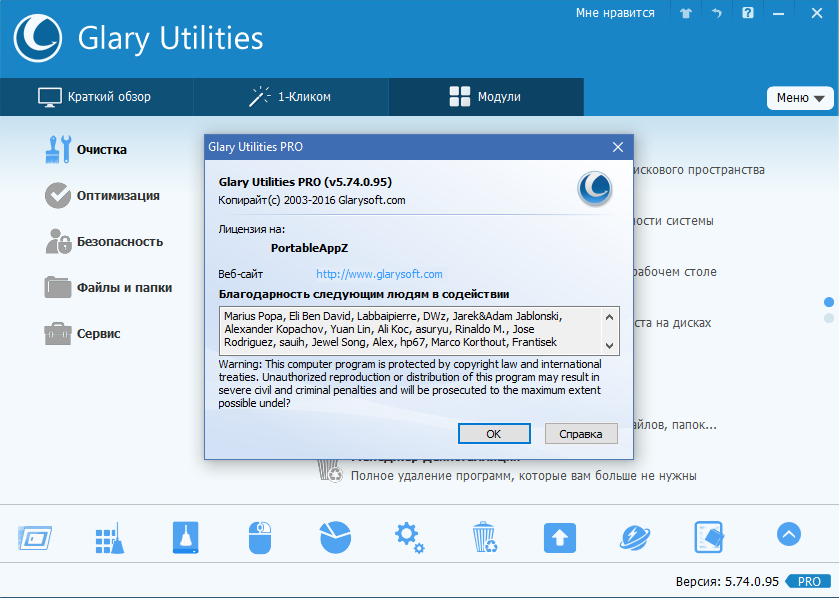
Task: Click the 'Справка' button in the dialog
Action: (581, 434)
